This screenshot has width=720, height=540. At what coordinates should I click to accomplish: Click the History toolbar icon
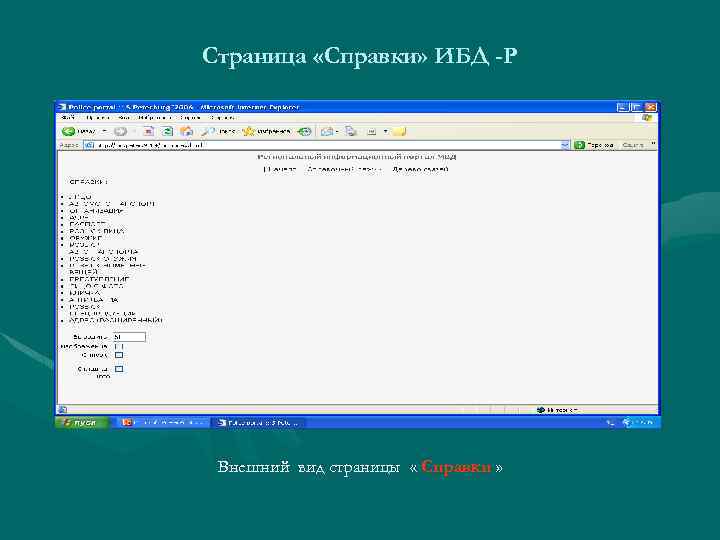(304, 131)
